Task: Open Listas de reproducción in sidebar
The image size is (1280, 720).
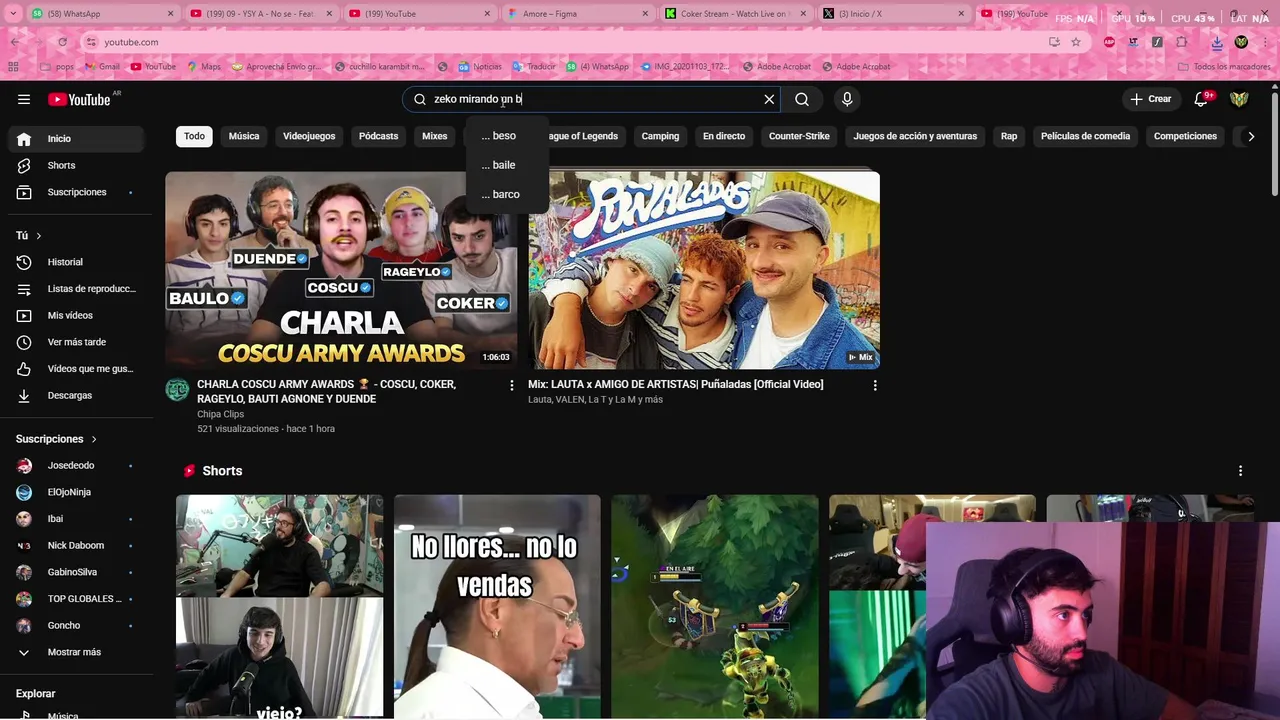Action: tap(77, 289)
